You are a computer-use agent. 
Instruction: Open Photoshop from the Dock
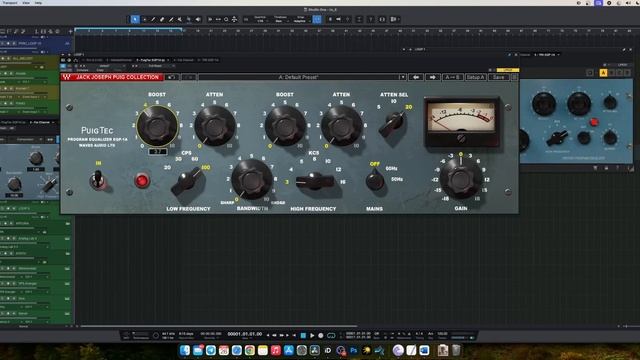pyautogui.click(x=354, y=350)
